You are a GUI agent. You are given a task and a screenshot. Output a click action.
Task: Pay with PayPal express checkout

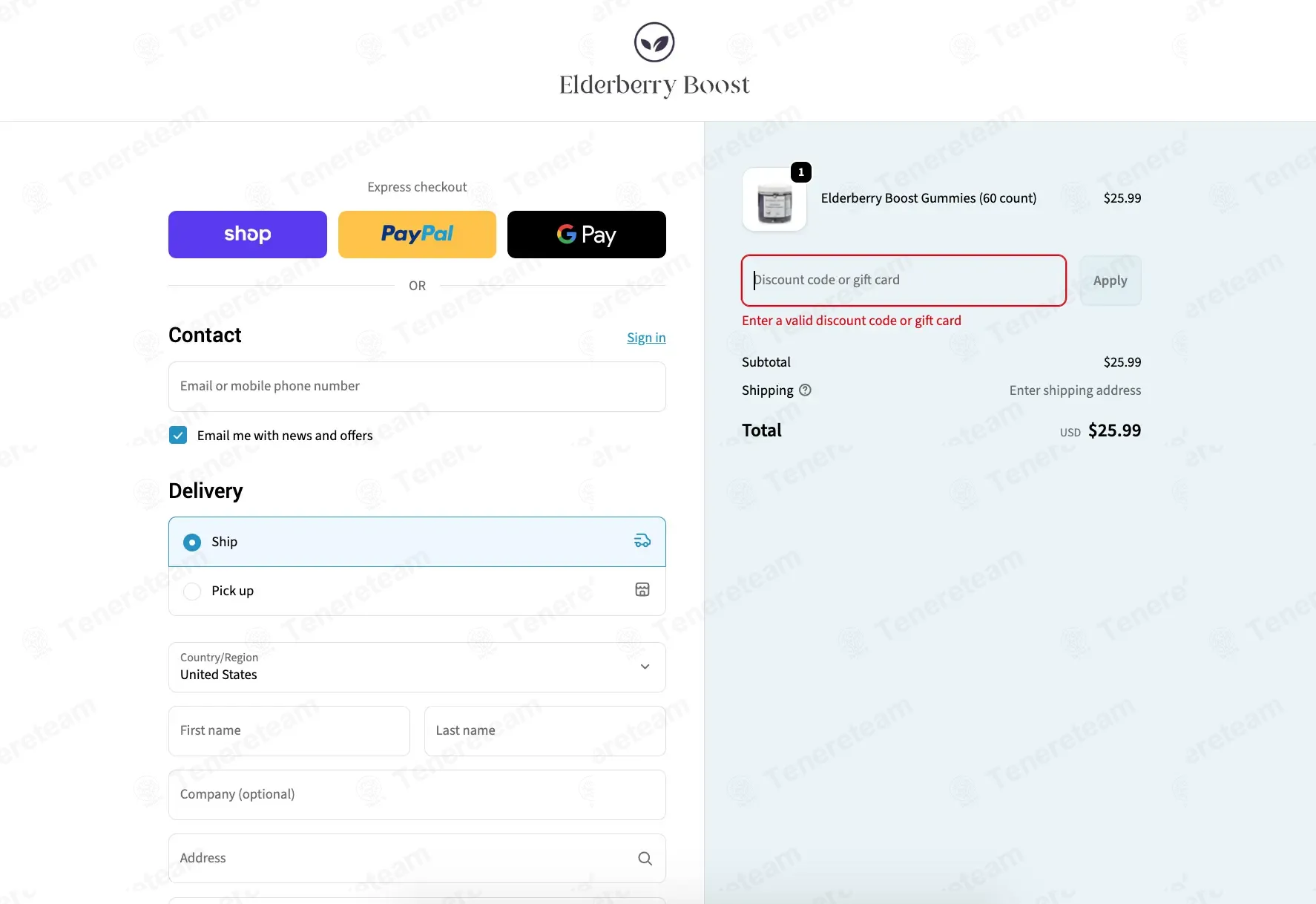(417, 235)
